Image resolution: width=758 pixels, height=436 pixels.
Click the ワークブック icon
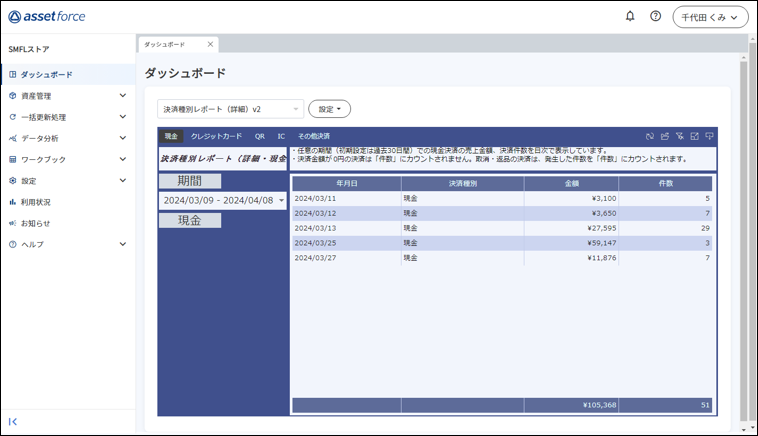pos(13,160)
